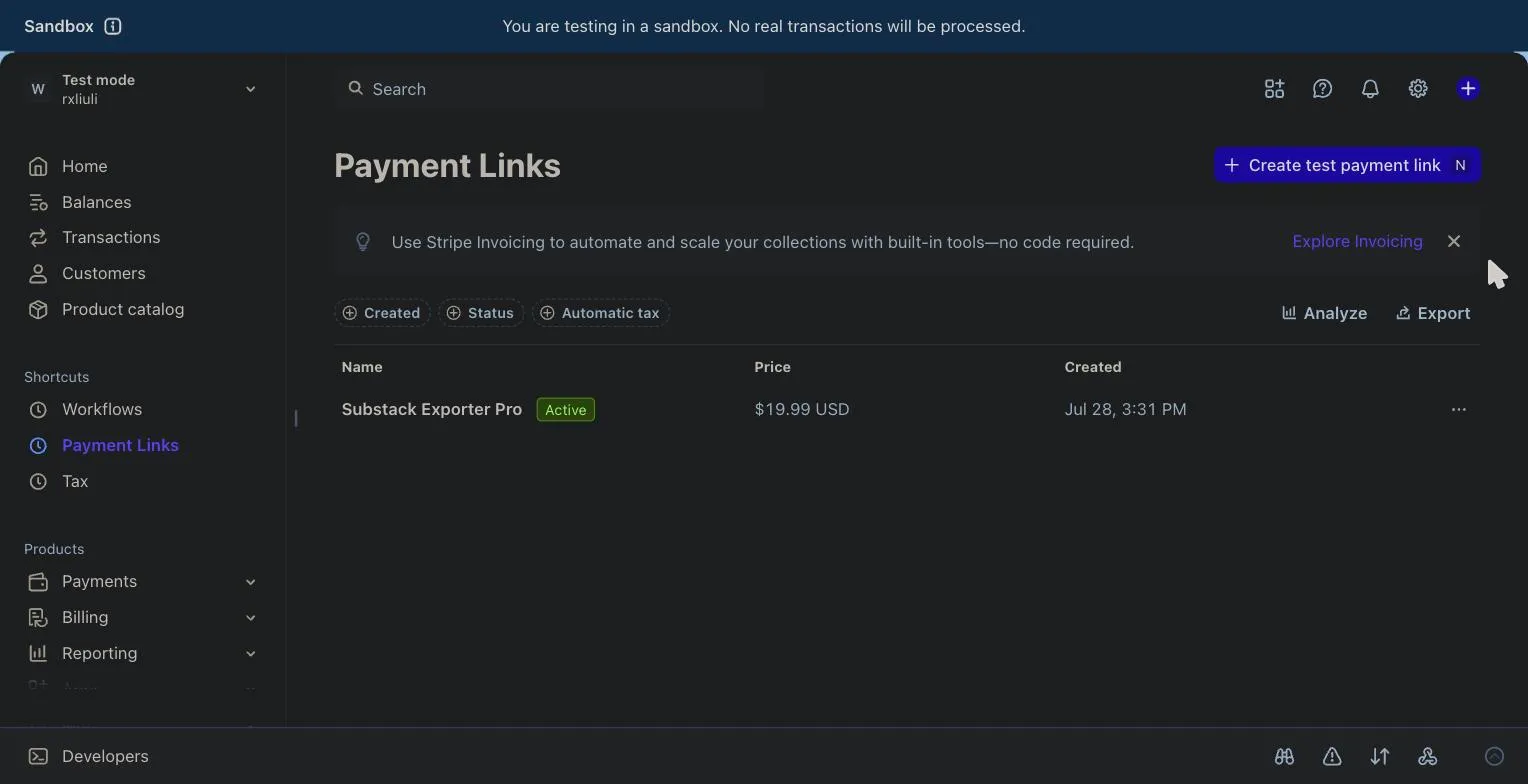
Task: Click the Jul 28, 3:31 PM created cell
Action: tap(1126, 409)
